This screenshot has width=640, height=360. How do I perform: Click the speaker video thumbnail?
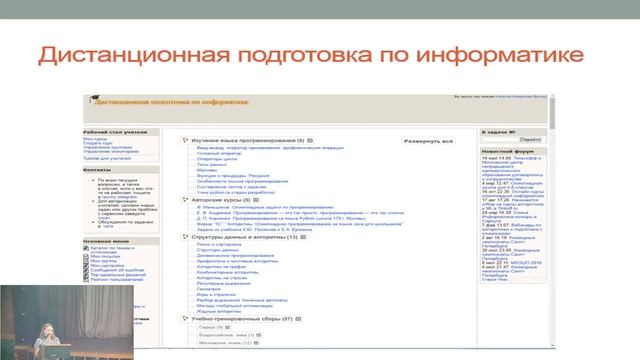click(67, 322)
